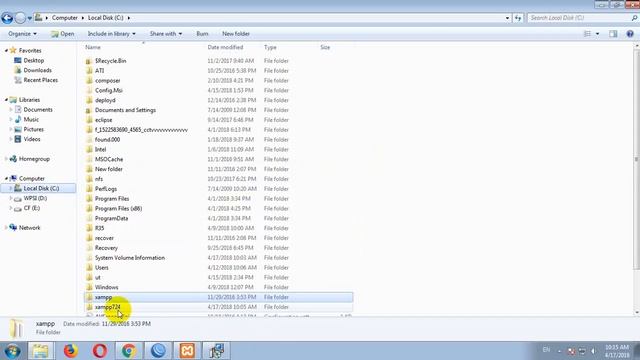This screenshot has height=360, width=640.
Task: Show the preview pane icon
Action: tap(613, 34)
